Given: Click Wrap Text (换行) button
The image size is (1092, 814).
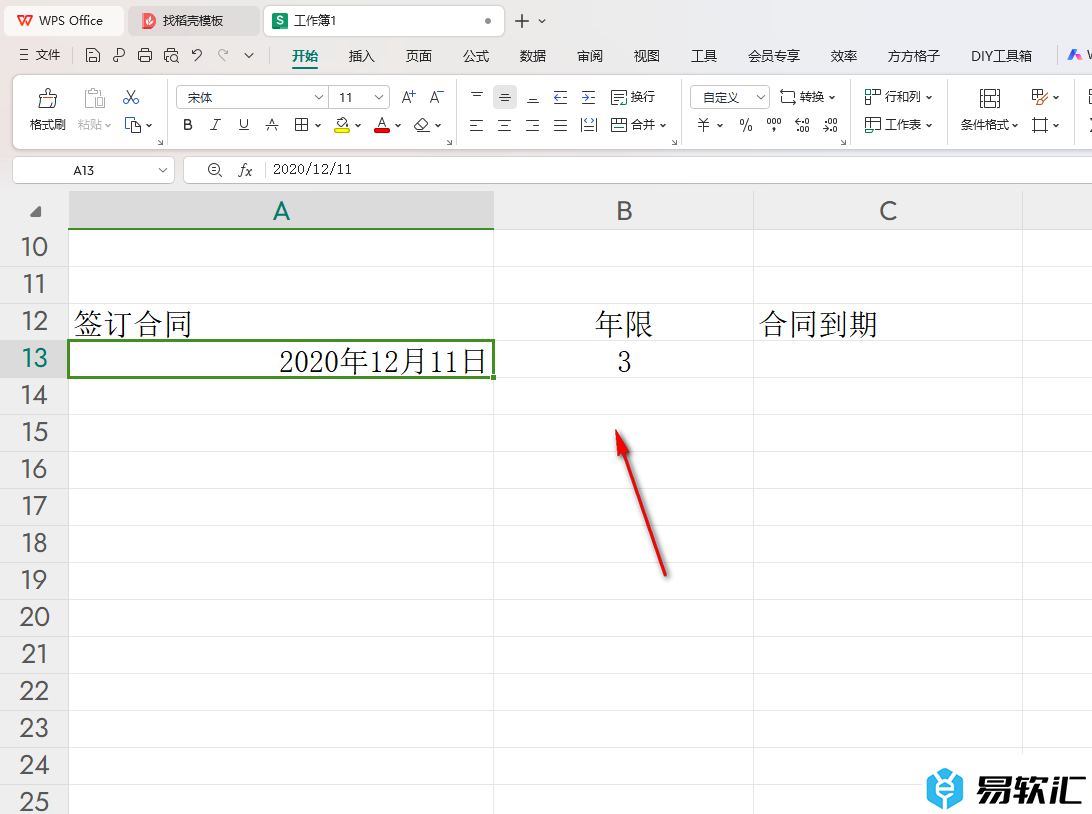Looking at the screenshot, I should [632, 97].
